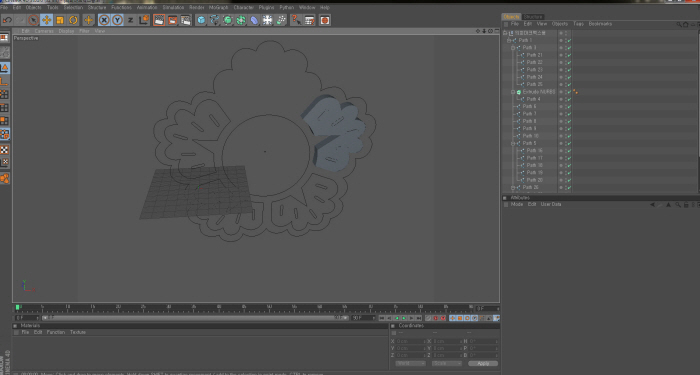Toggle green checkmark for Extrude NURBS

coord(569,92)
